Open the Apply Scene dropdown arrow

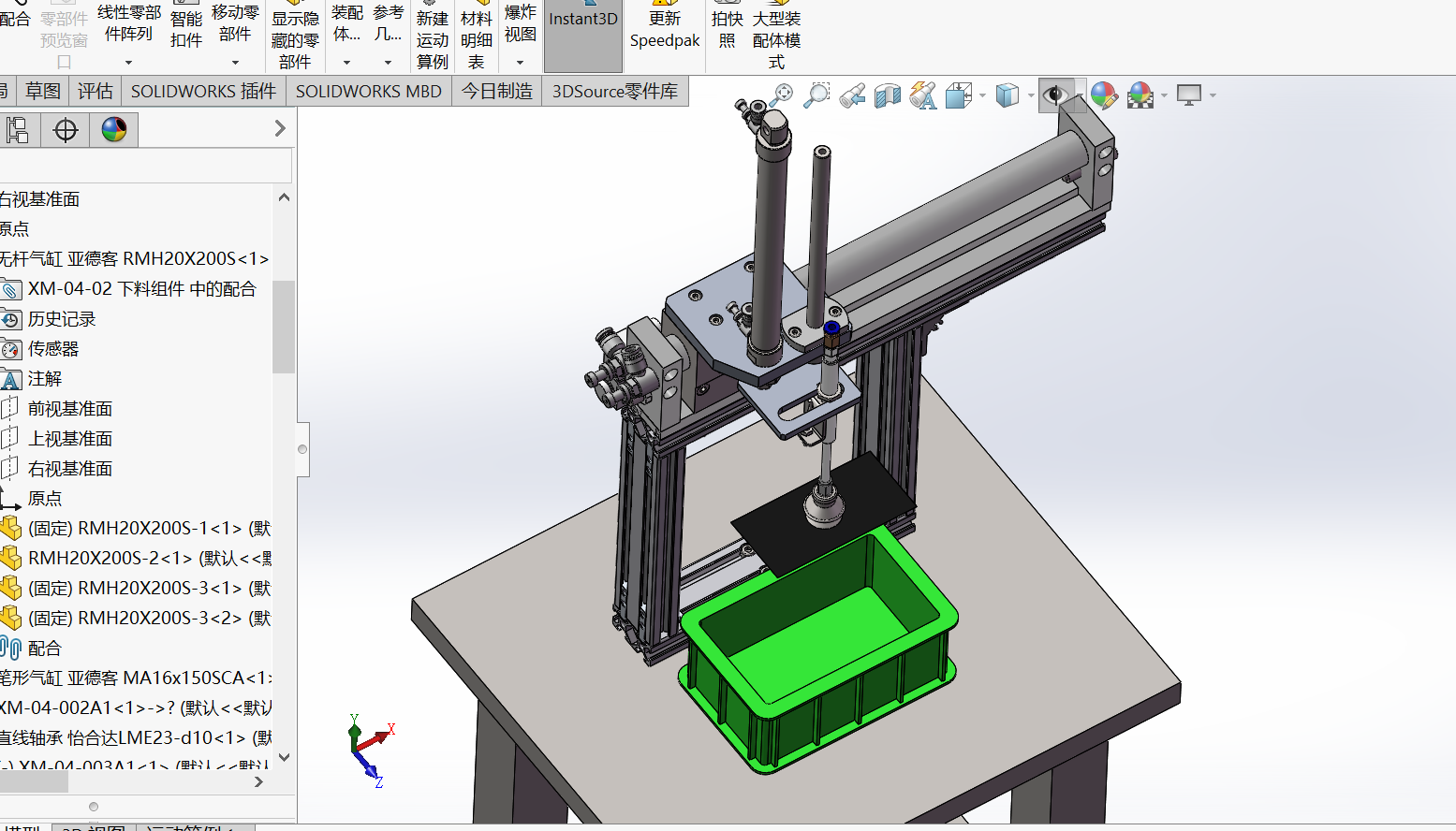pos(1164,95)
